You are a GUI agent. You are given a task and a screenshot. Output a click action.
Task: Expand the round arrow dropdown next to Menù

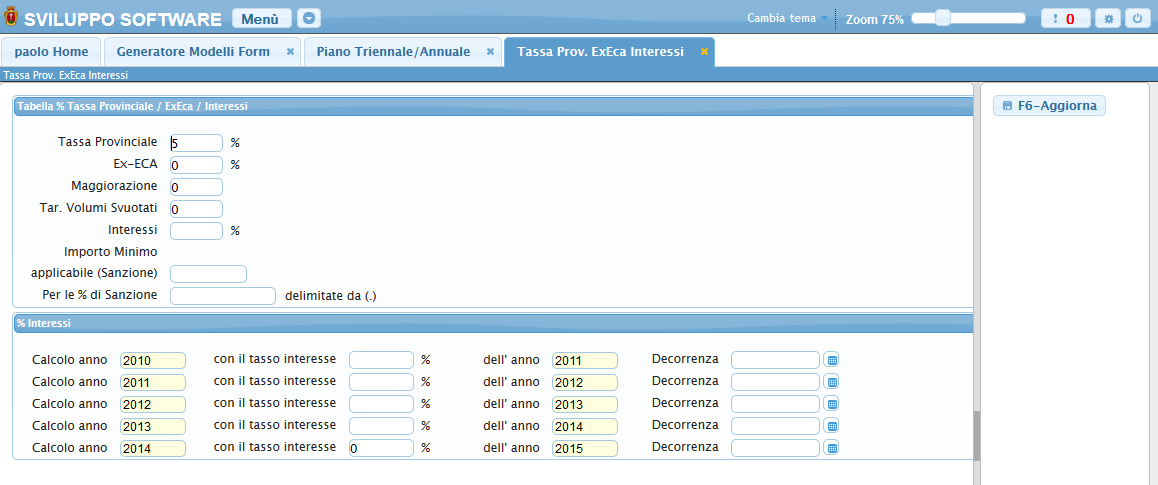coord(309,18)
